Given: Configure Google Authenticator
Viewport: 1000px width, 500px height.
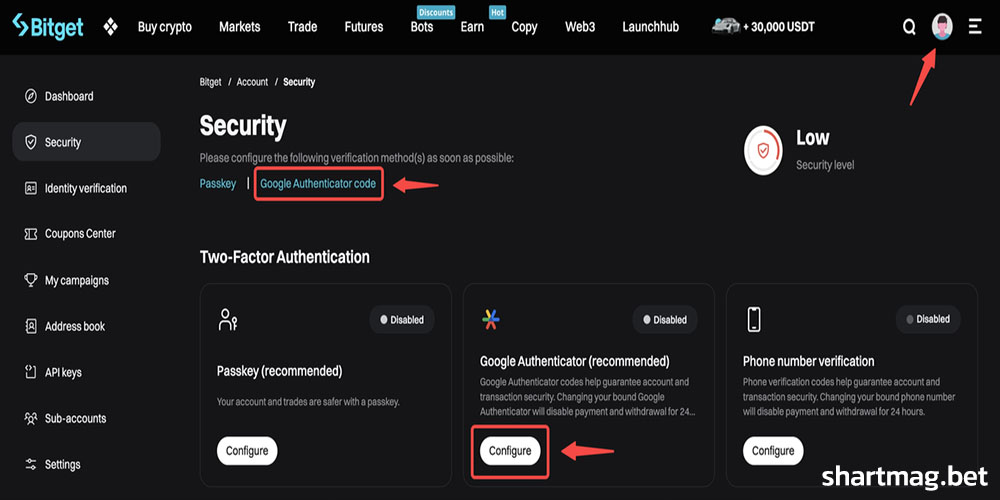Looking at the screenshot, I should (510, 451).
